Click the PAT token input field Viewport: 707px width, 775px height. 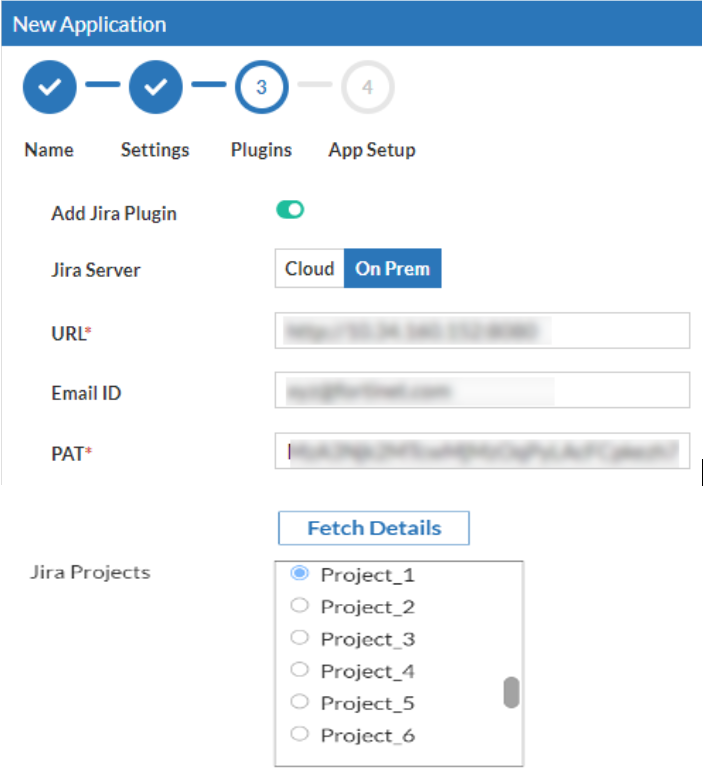[x=482, y=451]
